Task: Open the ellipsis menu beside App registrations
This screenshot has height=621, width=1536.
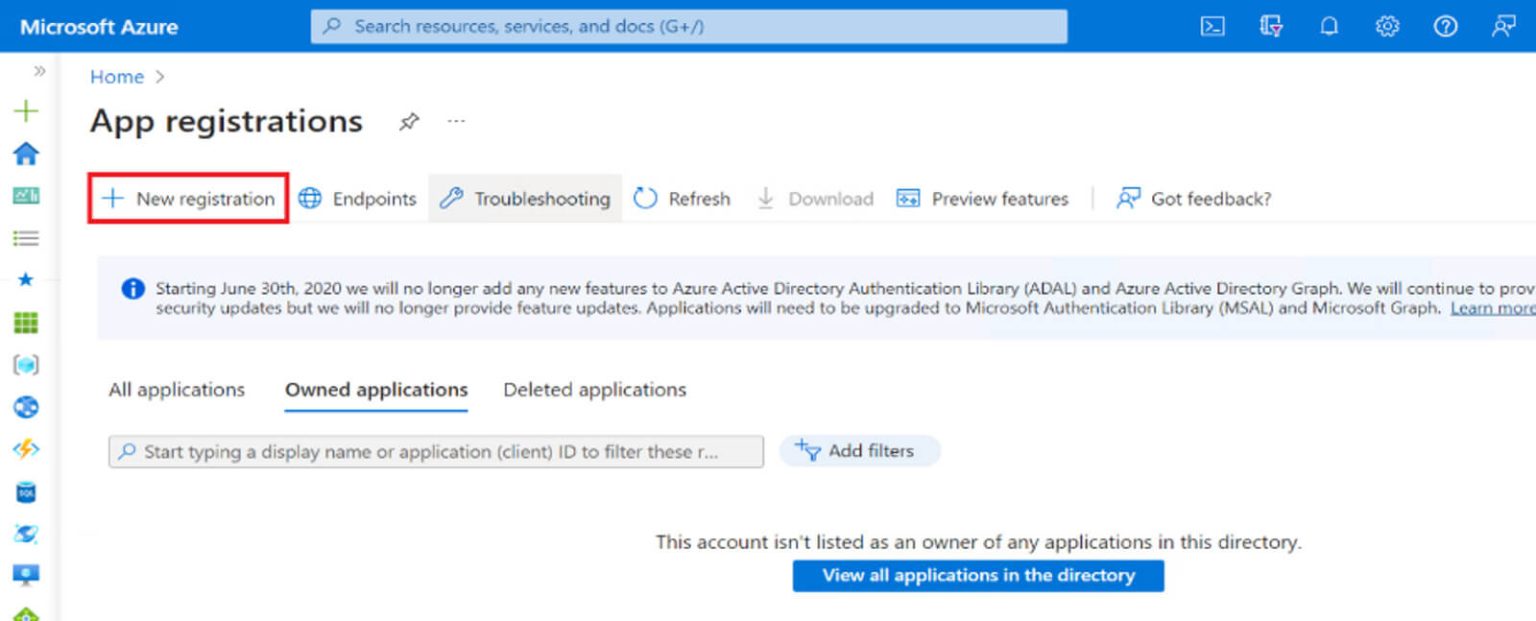Action: point(456,121)
